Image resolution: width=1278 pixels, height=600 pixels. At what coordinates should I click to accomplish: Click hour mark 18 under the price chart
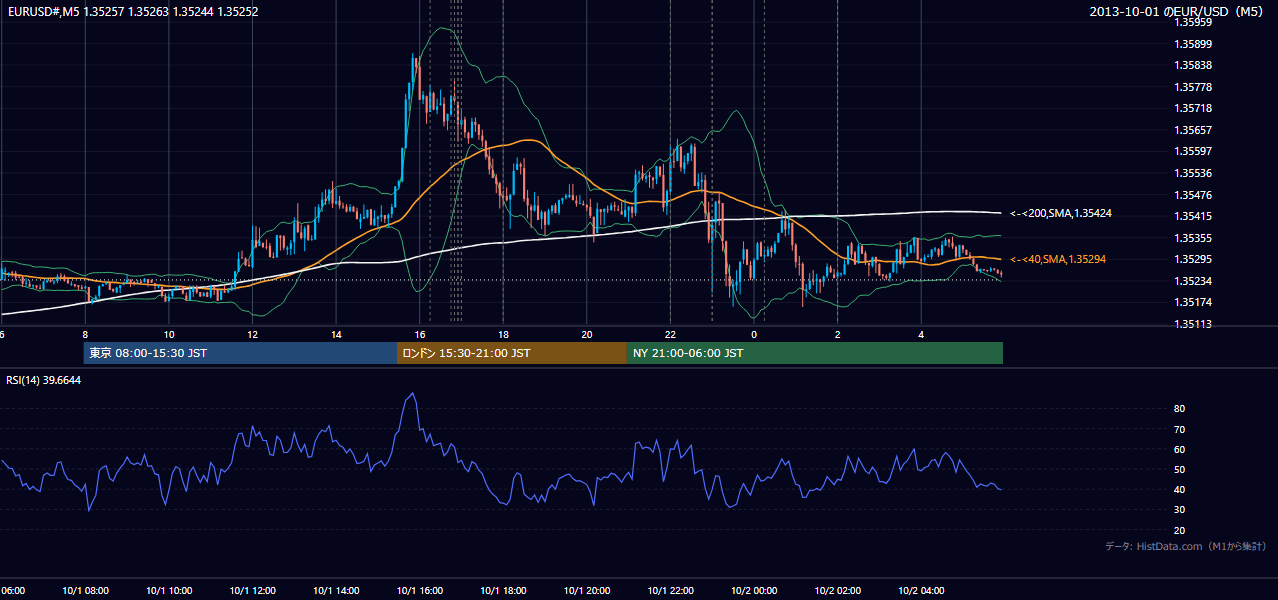pos(503,334)
